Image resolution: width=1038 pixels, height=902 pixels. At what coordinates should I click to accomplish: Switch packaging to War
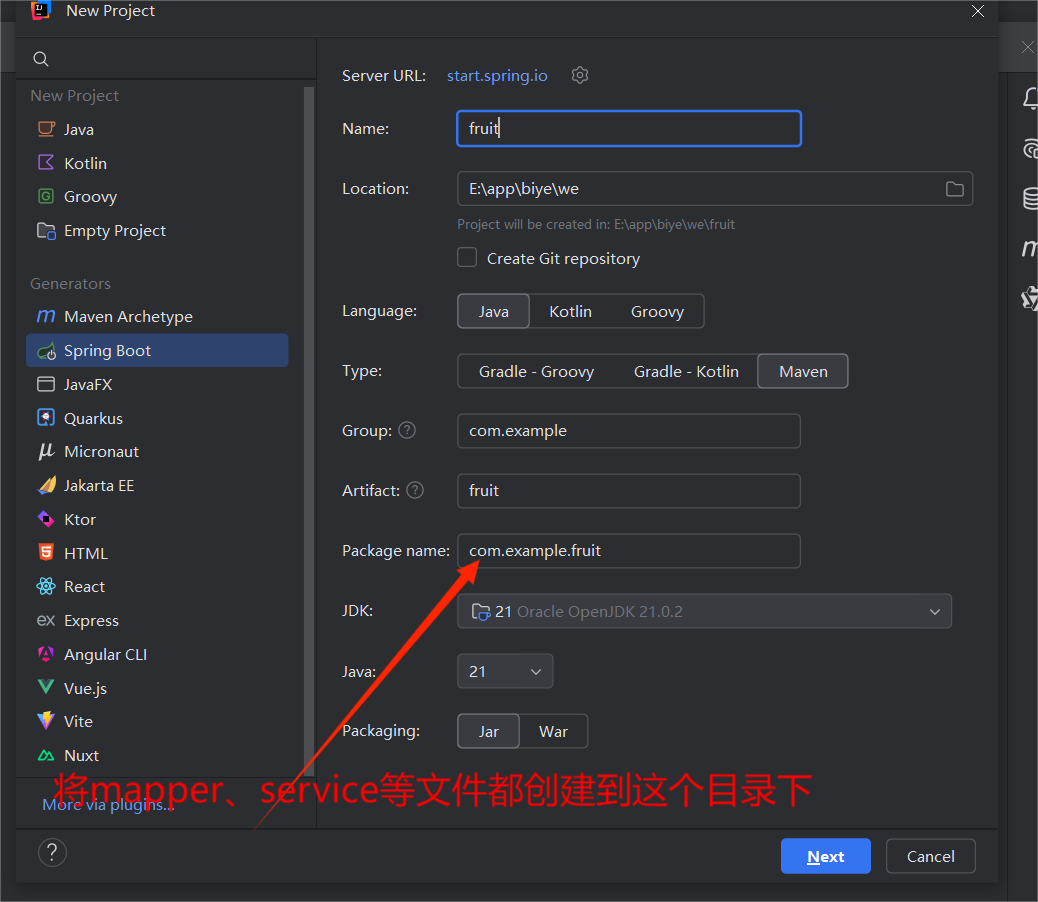pos(553,731)
